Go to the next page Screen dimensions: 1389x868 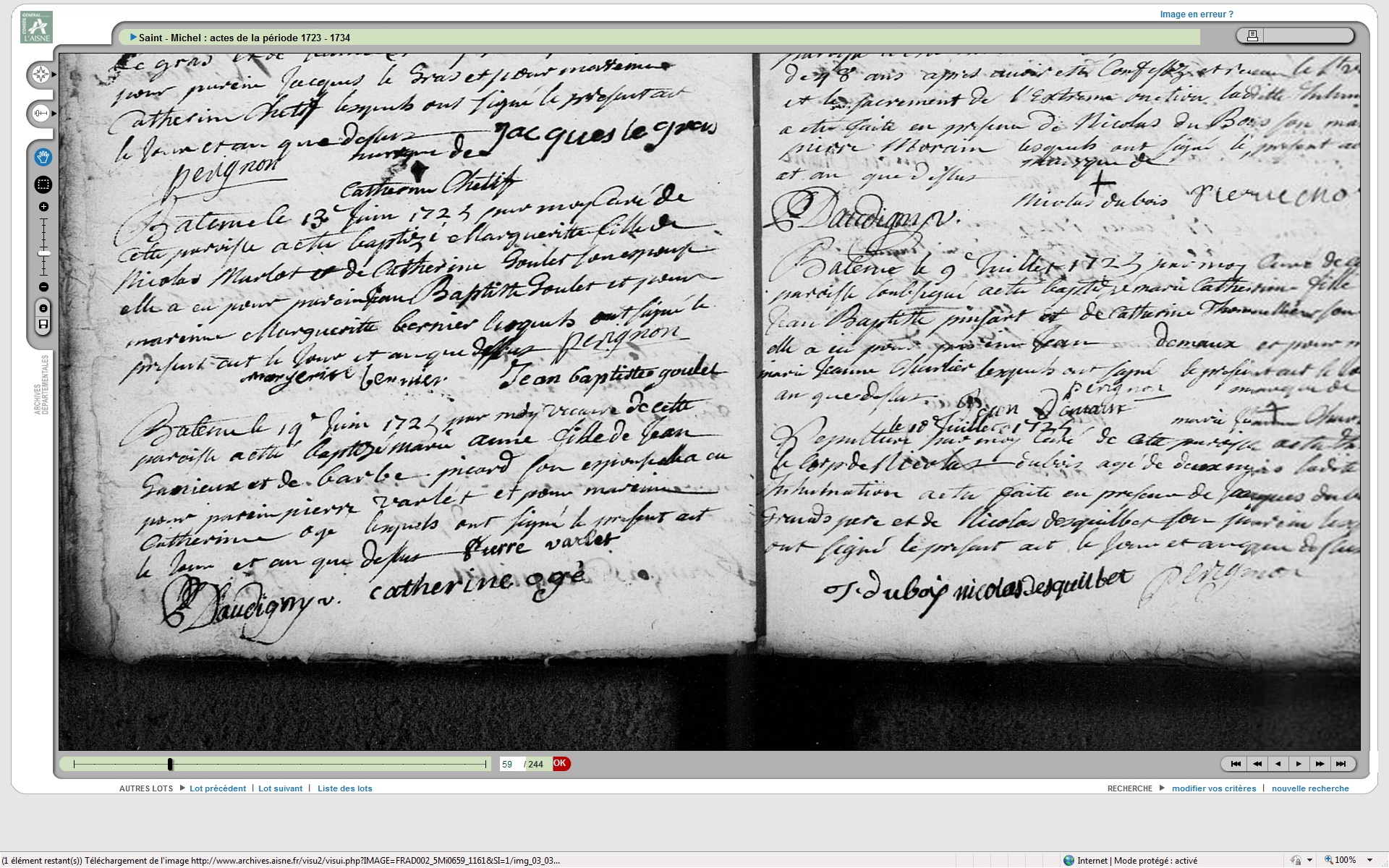click(x=1299, y=764)
